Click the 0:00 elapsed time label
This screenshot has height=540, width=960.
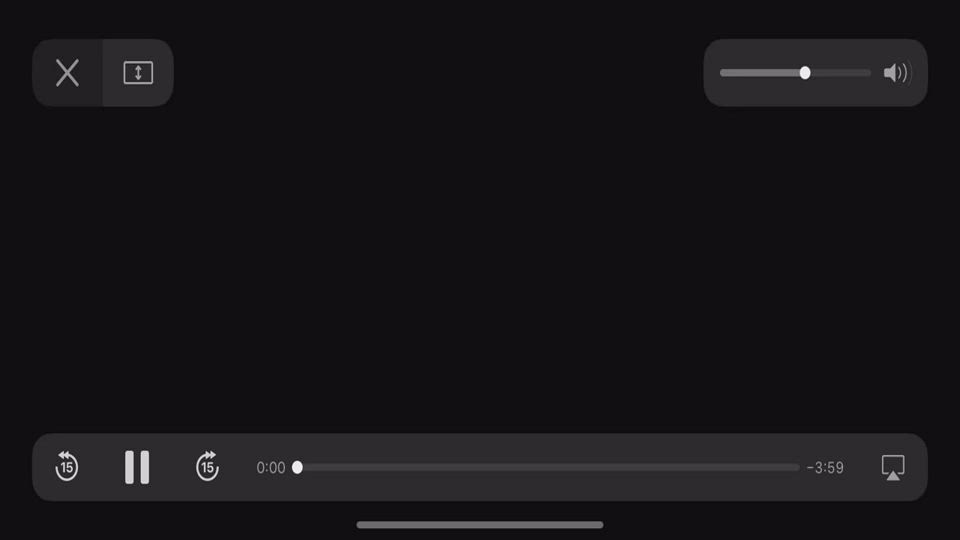coord(271,468)
